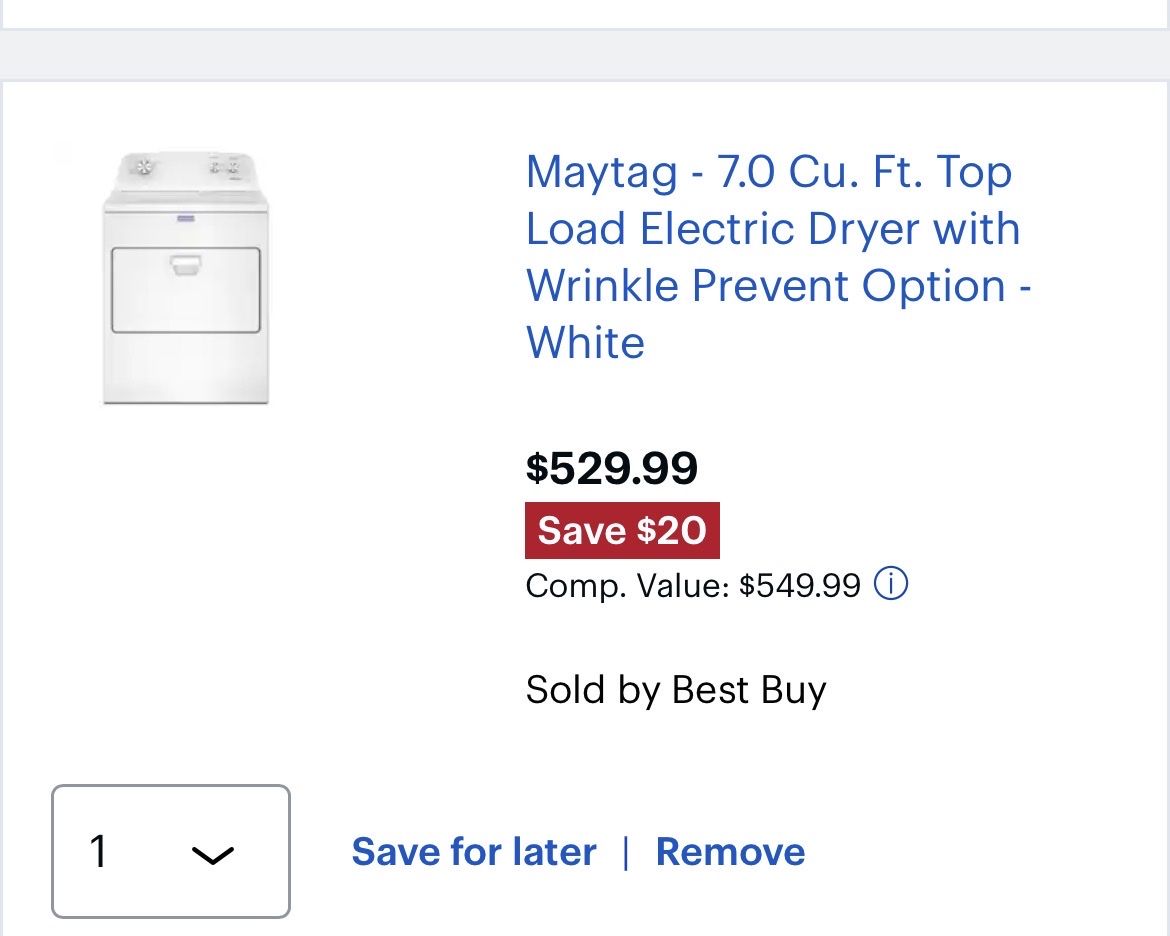
Task: Open the quantity dropdown box
Action: coord(171,852)
